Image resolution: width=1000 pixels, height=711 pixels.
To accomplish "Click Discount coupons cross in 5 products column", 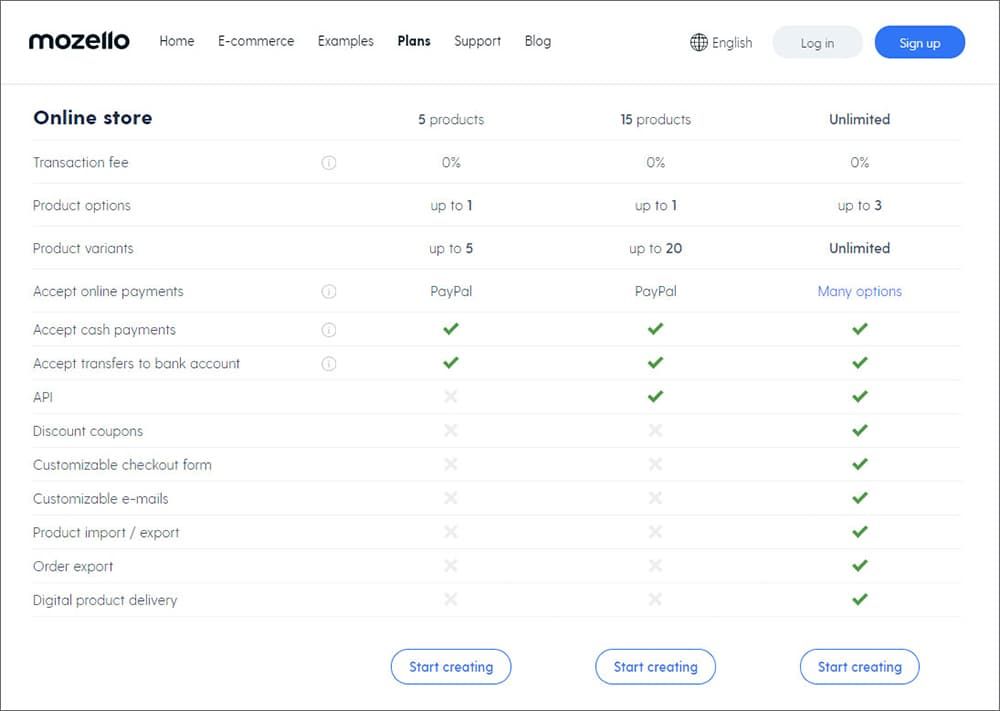I will pyautogui.click(x=451, y=430).
